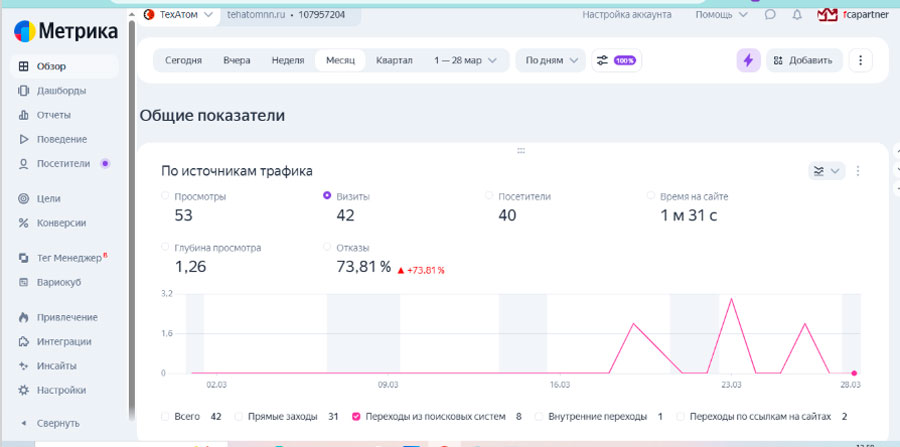Image resolution: width=900 pixels, height=447 pixels.
Task: Click the chart peak near 23.03
Action: (x=731, y=299)
